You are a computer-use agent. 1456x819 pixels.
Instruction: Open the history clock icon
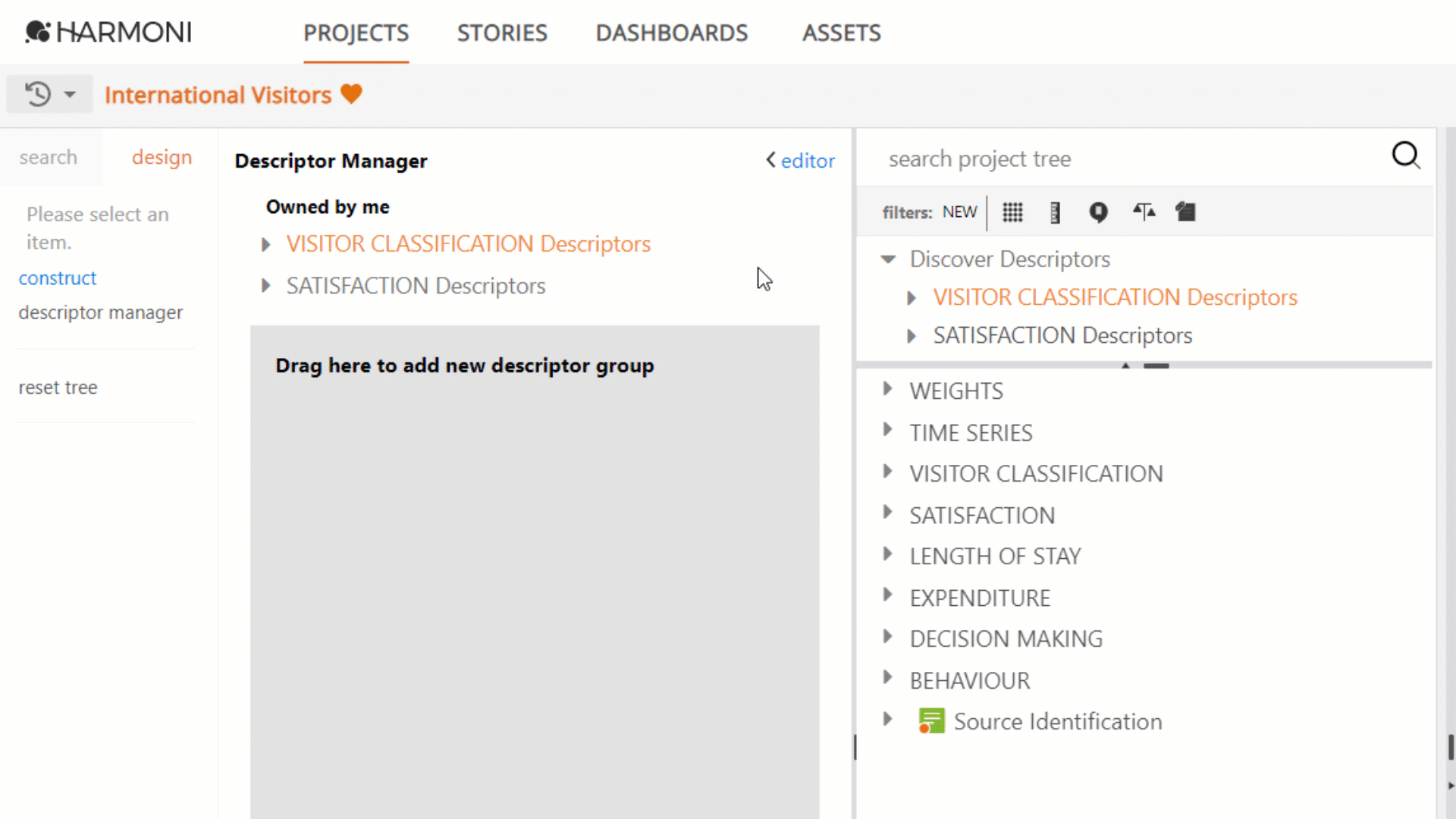click(x=38, y=94)
